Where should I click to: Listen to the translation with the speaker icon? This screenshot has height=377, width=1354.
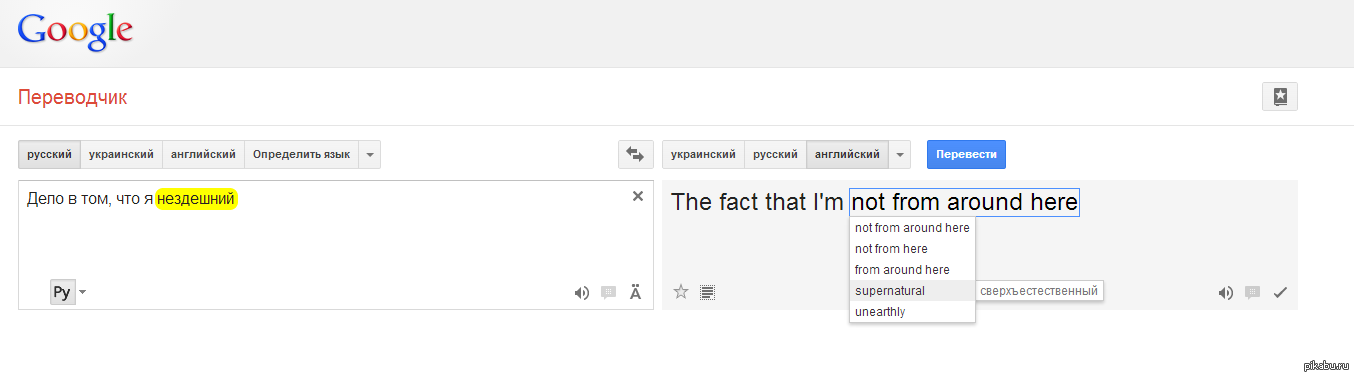(x=1225, y=293)
